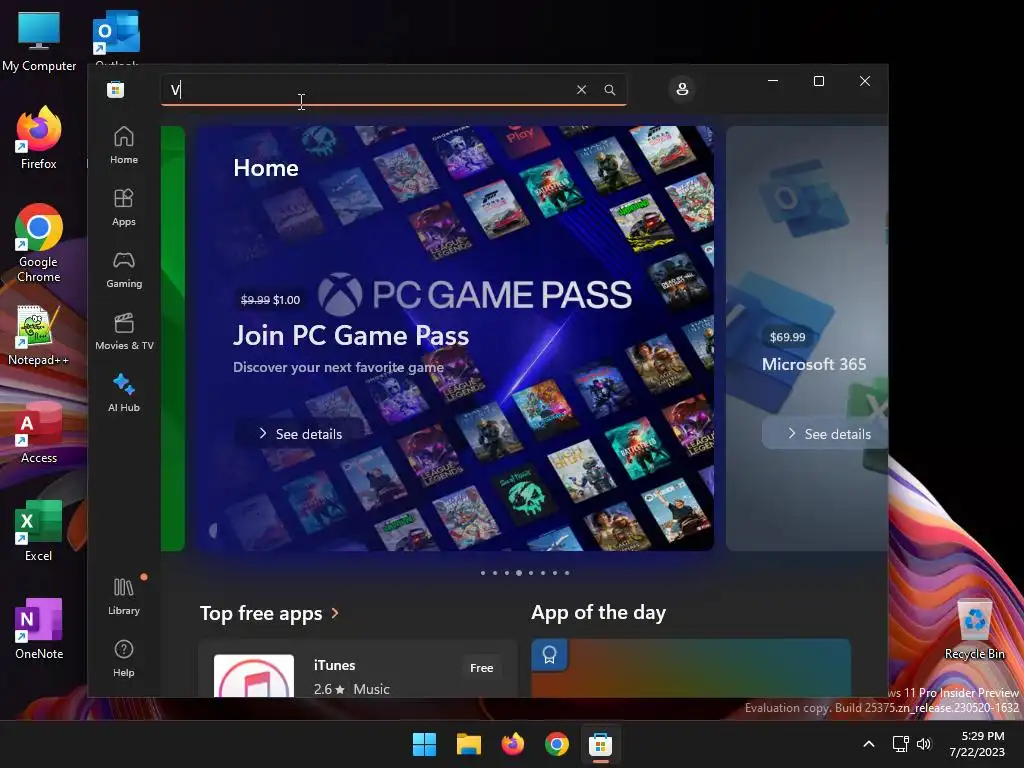
Task: Maximize the Microsoft Store window
Action: (819, 81)
